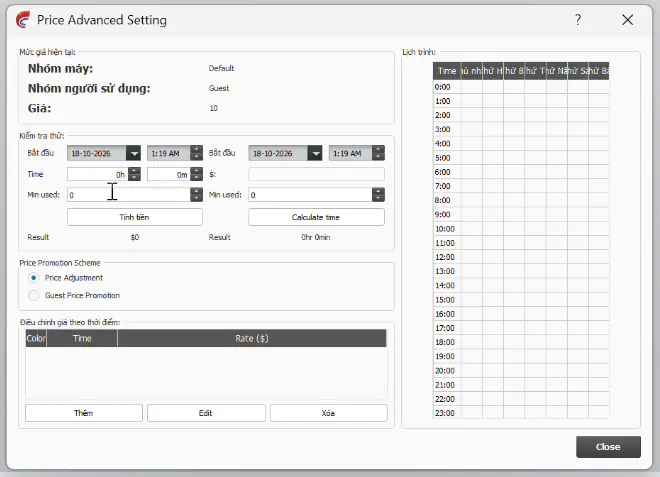The image size is (660, 477).
Task: Decrease the right Min used value
Action: point(378,198)
